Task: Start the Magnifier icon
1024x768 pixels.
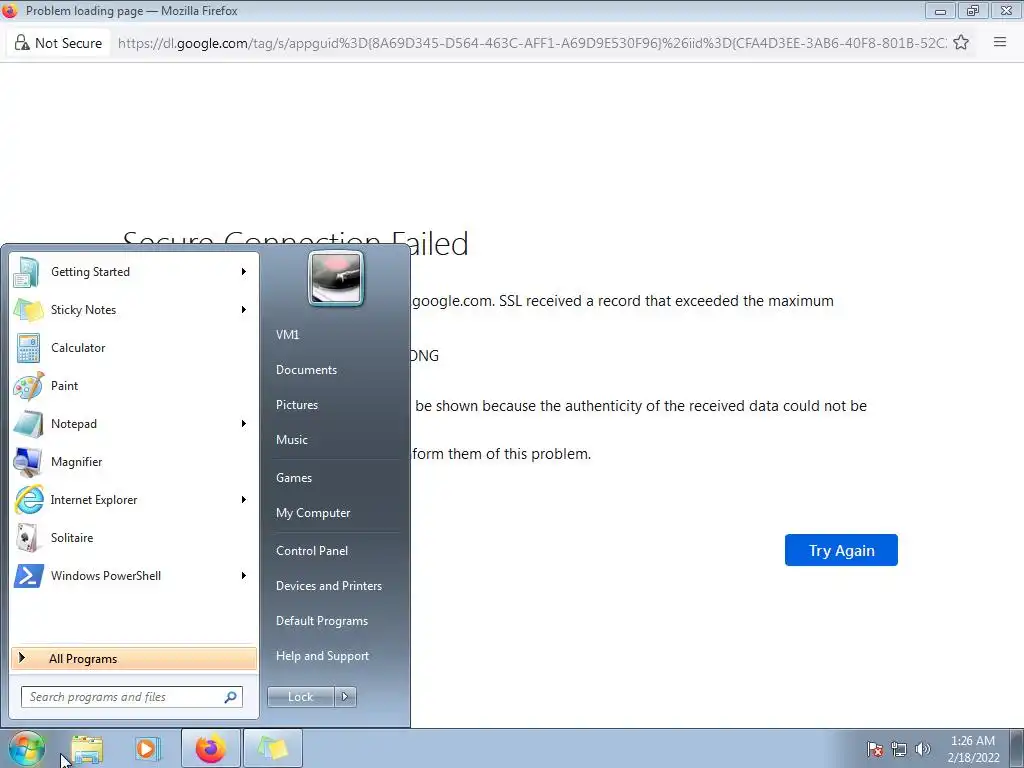Action: 28,462
